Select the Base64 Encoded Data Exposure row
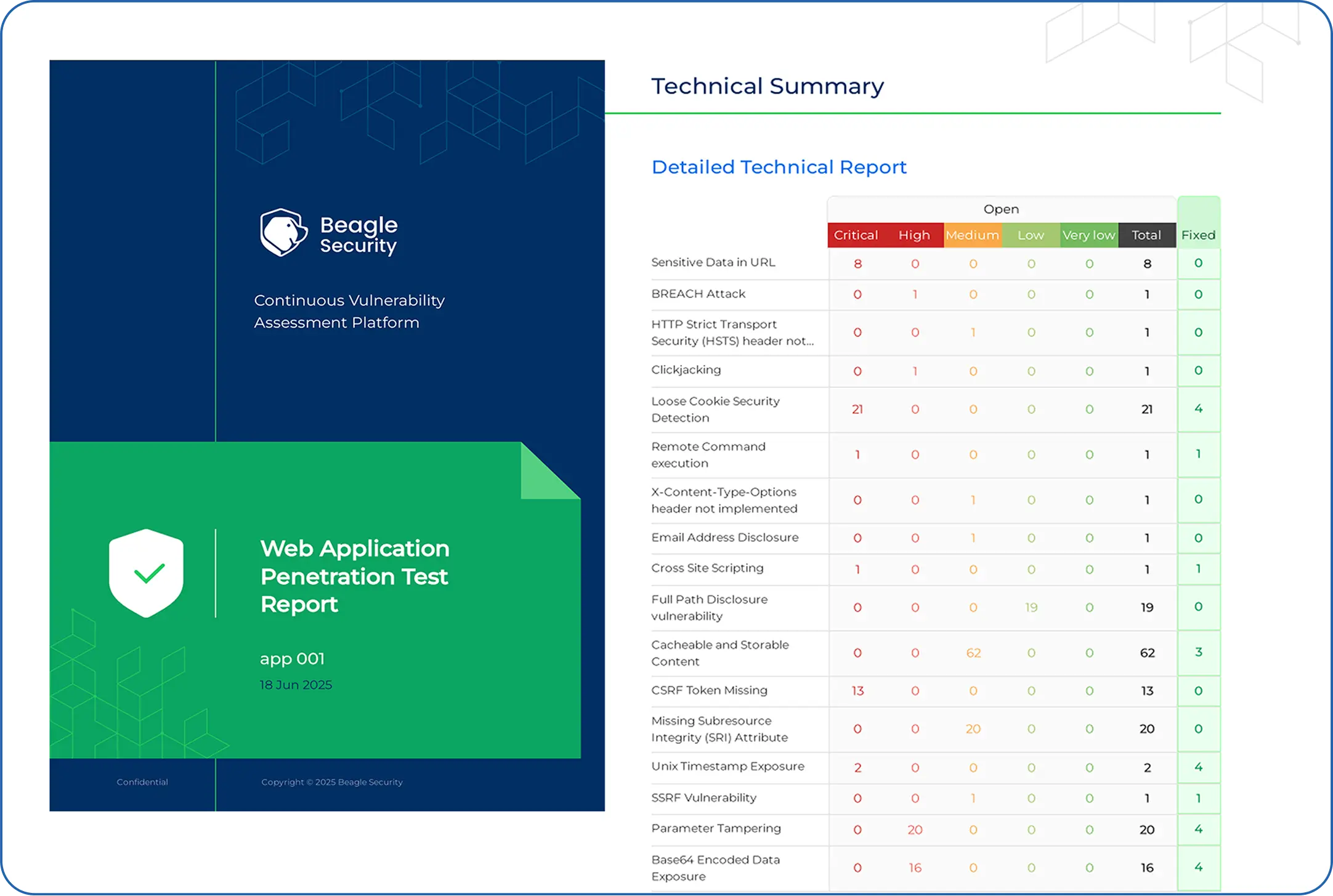The height and width of the screenshot is (896, 1333). (x=936, y=868)
